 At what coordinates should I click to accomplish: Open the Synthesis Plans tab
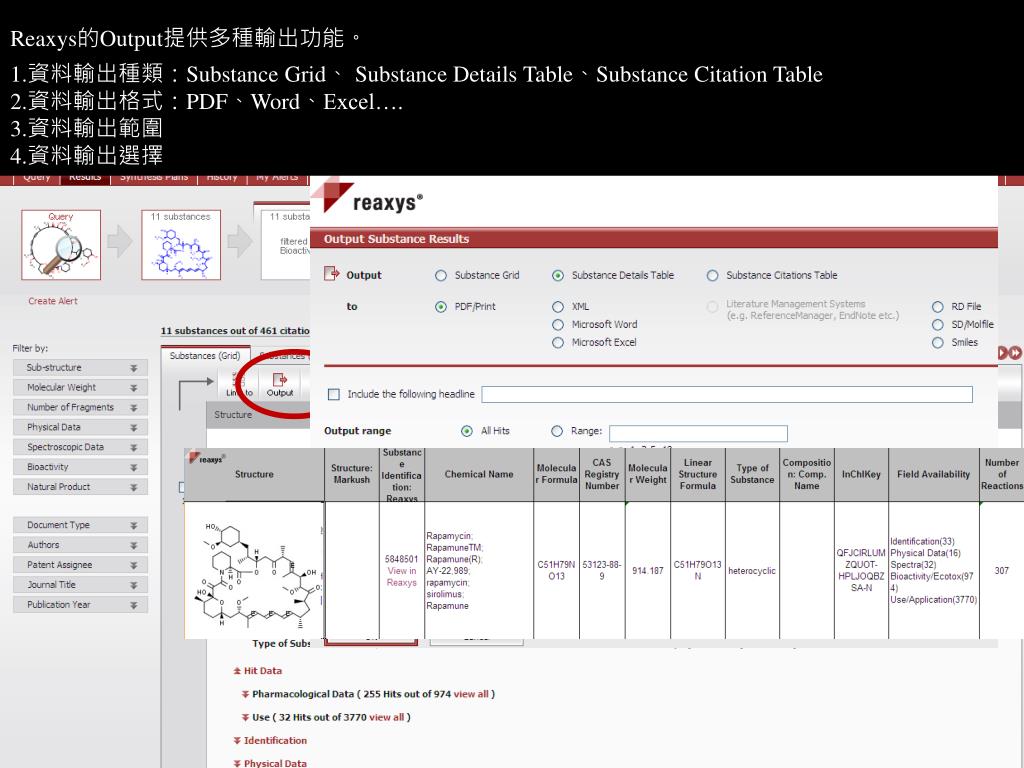tap(153, 179)
